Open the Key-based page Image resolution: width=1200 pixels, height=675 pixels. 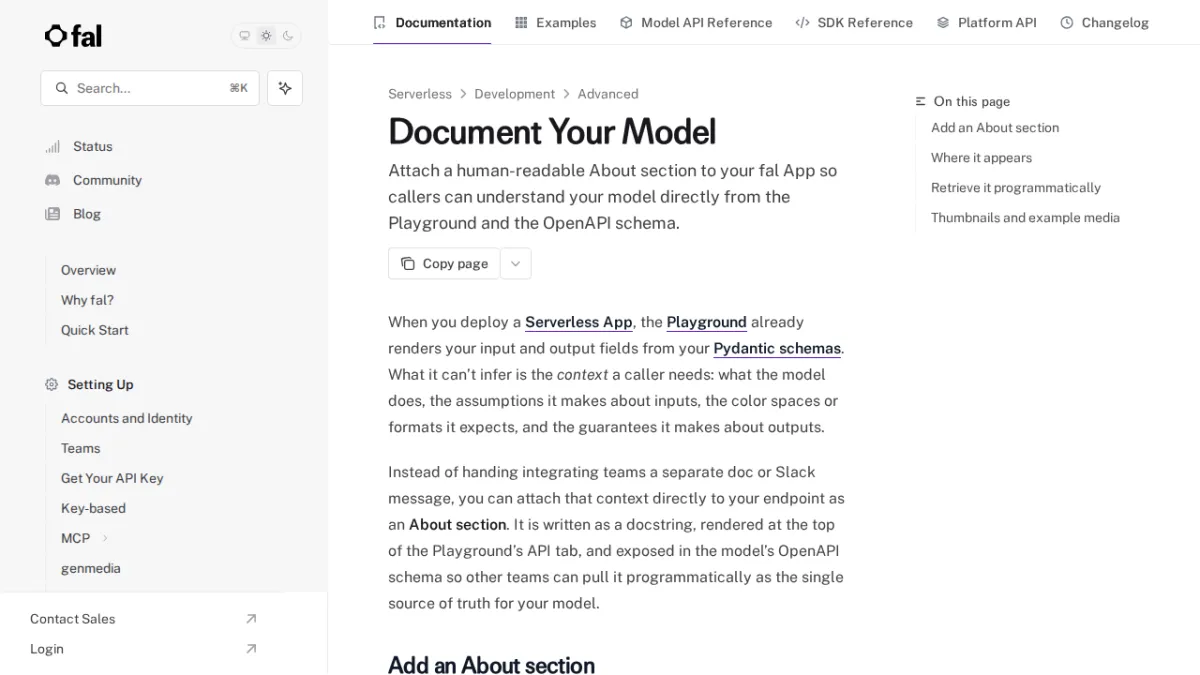(93, 508)
